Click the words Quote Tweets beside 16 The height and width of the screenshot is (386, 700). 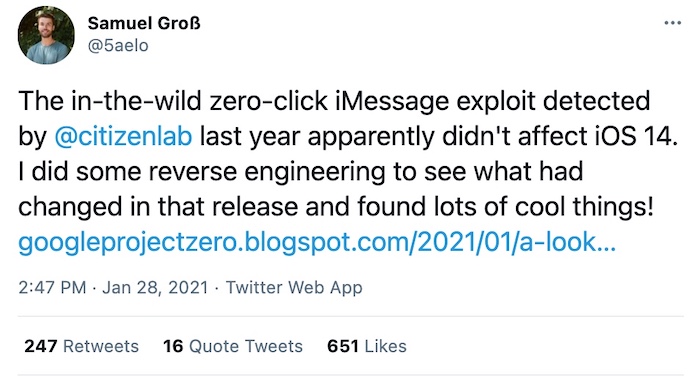click(246, 346)
